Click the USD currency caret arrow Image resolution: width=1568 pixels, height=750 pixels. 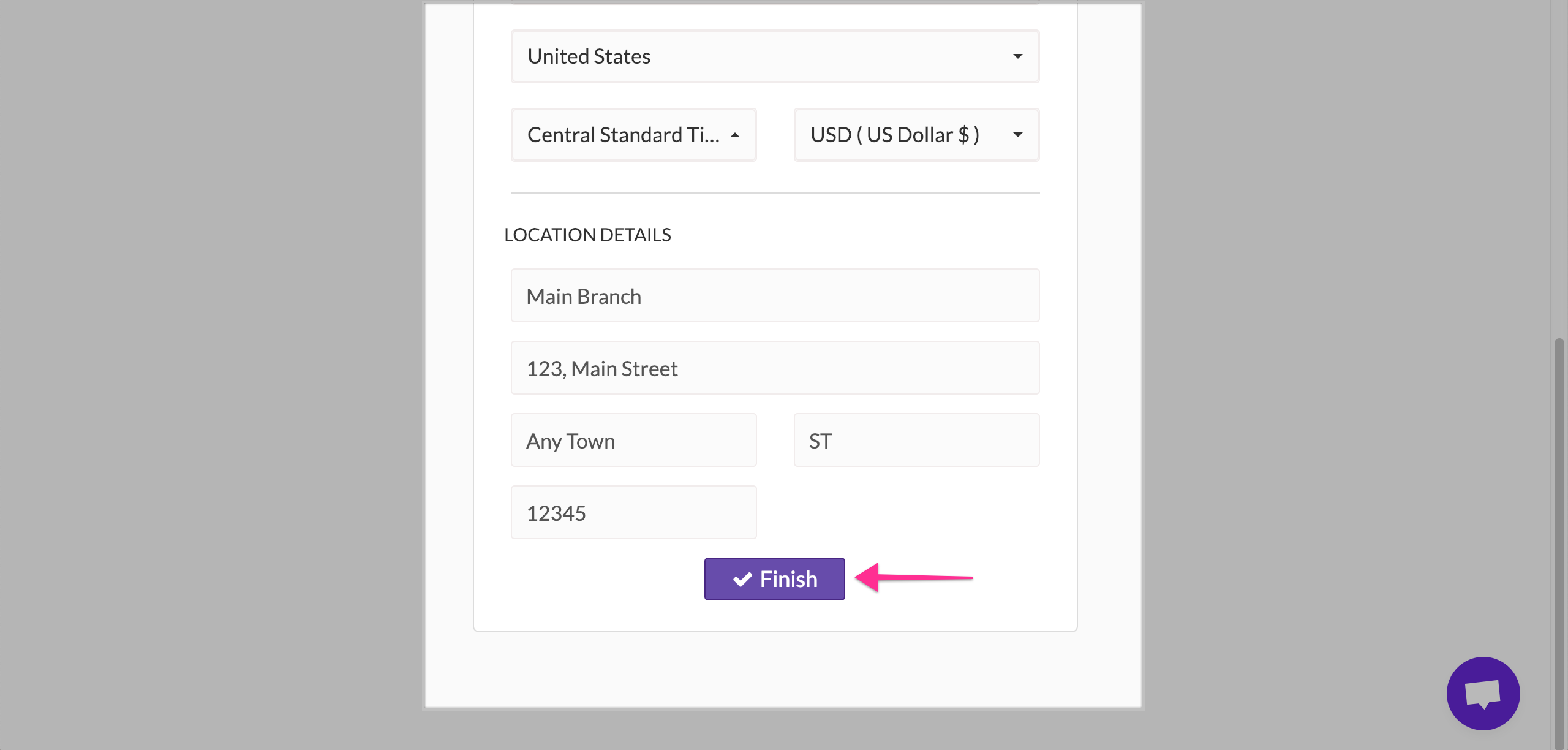(x=1017, y=135)
